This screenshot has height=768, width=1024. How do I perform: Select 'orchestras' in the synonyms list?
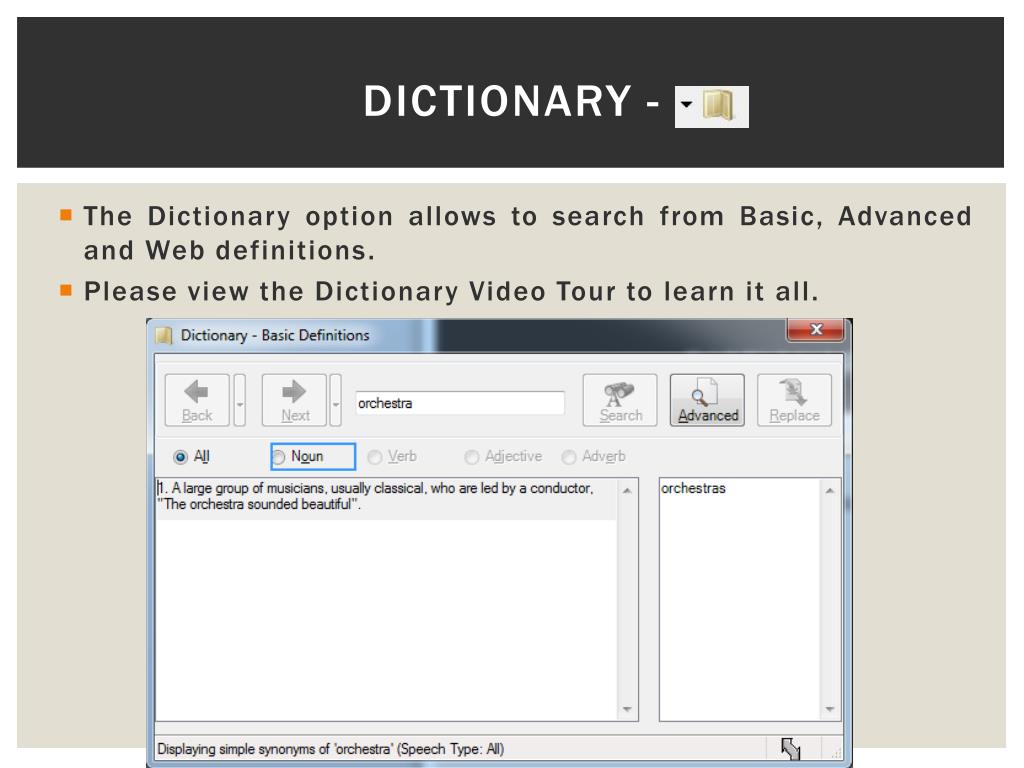(693, 488)
